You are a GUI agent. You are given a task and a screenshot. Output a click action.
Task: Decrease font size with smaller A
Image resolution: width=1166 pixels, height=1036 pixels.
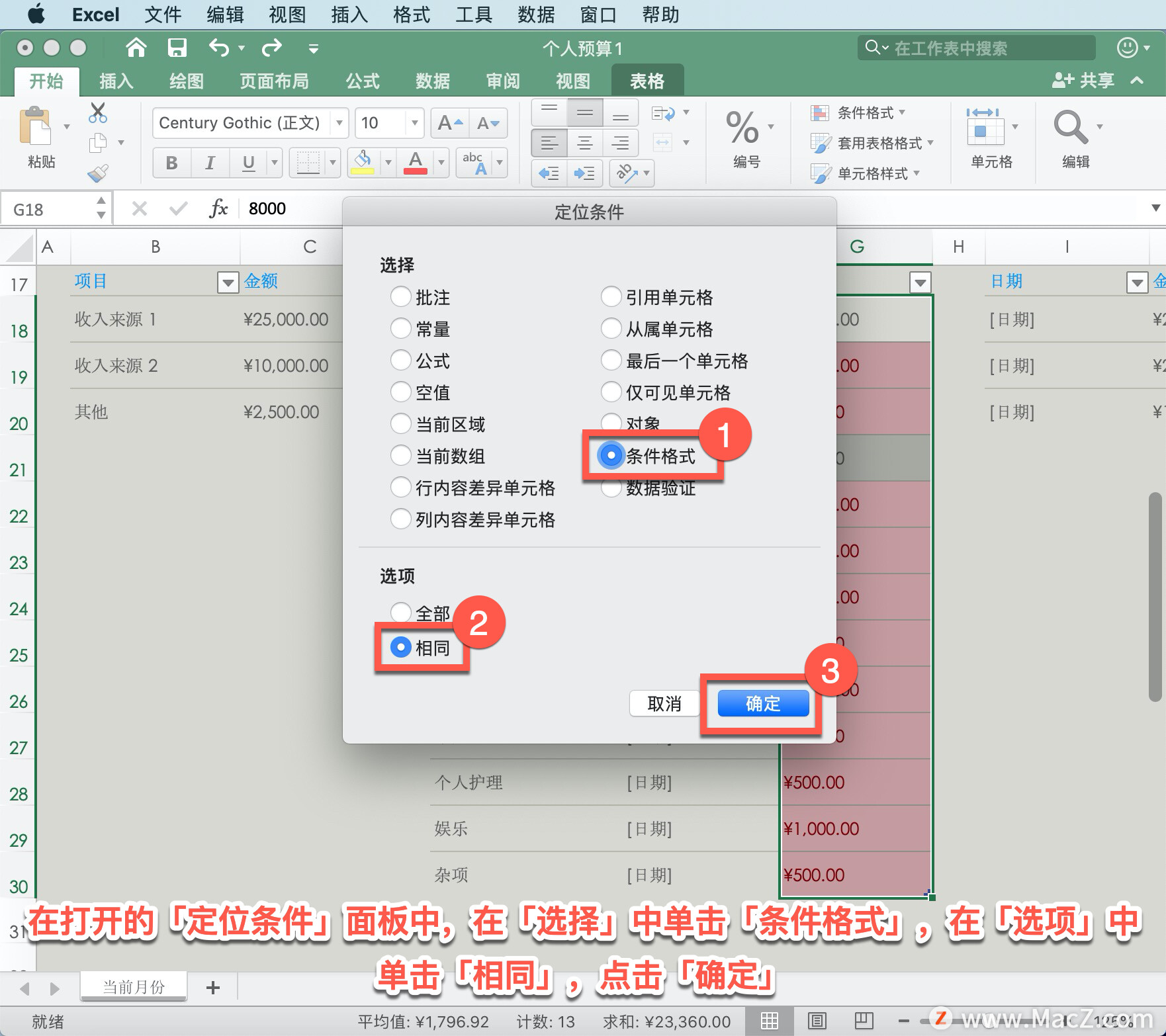coord(488,123)
